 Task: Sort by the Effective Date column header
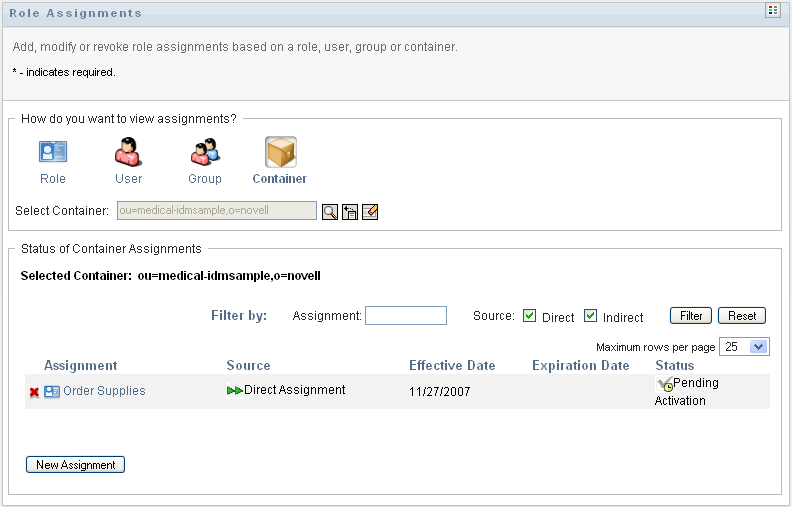coord(452,365)
